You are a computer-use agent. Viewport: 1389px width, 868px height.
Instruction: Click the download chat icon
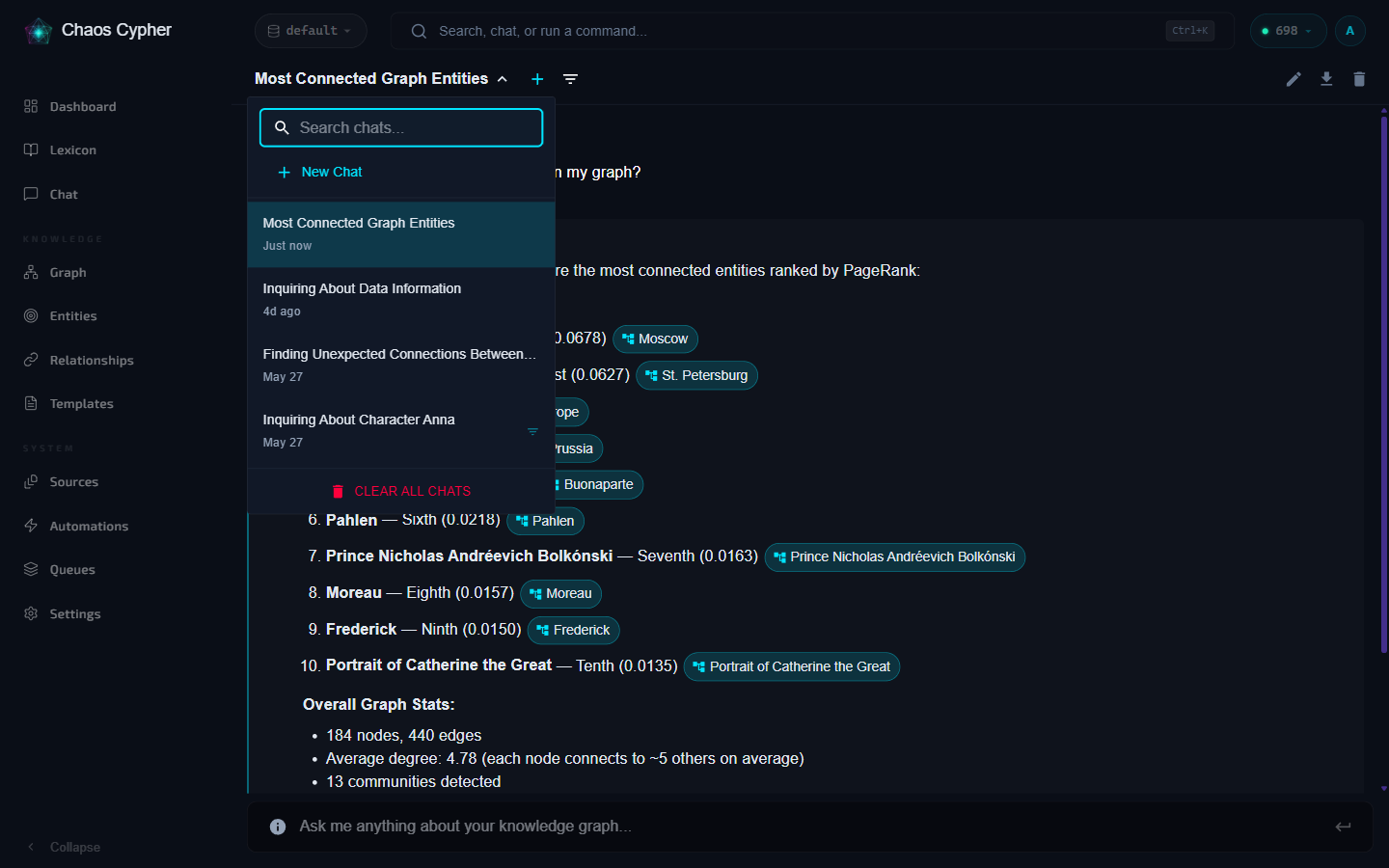(1326, 79)
